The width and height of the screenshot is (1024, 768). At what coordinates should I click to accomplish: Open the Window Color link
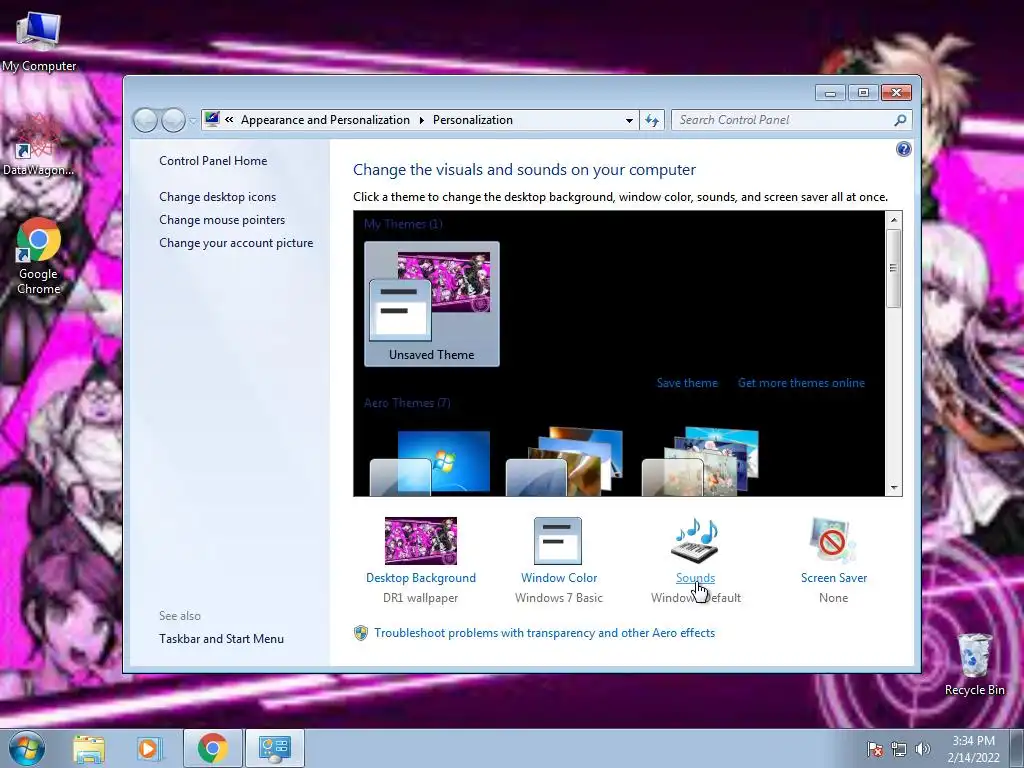click(x=559, y=578)
